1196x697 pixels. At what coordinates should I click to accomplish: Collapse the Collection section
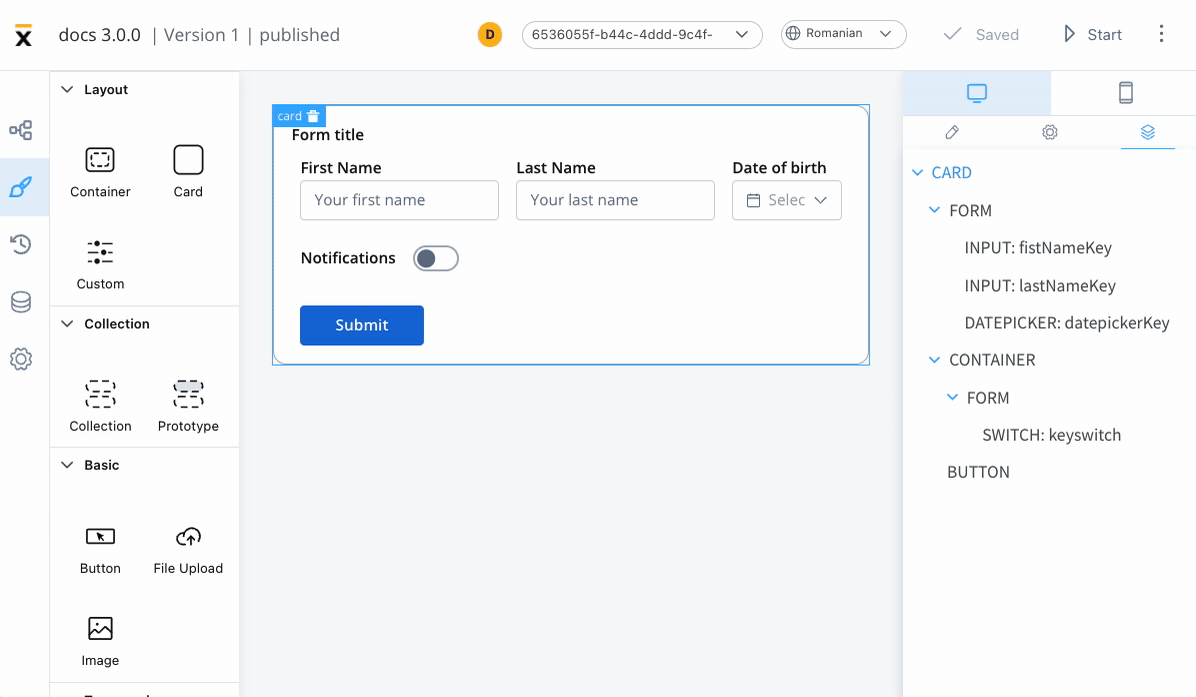point(67,323)
